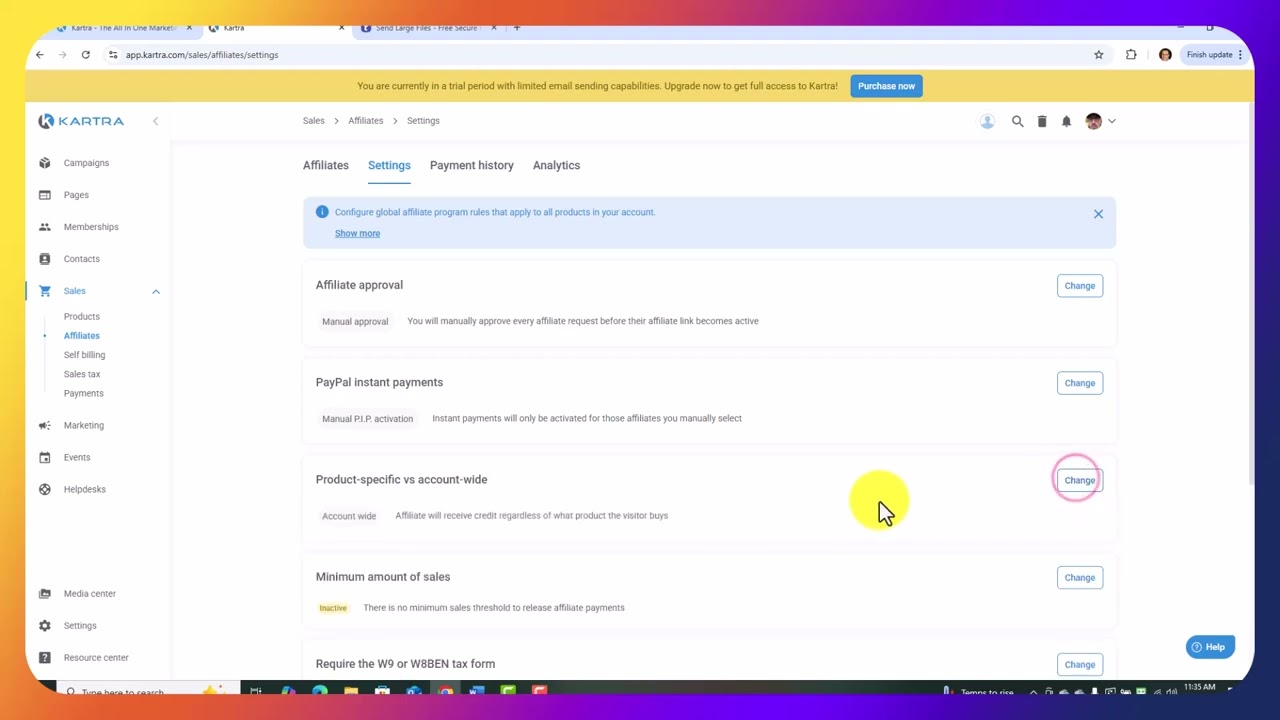Open the Payment history tab
1280x720 pixels.
(x=472, y=165)
